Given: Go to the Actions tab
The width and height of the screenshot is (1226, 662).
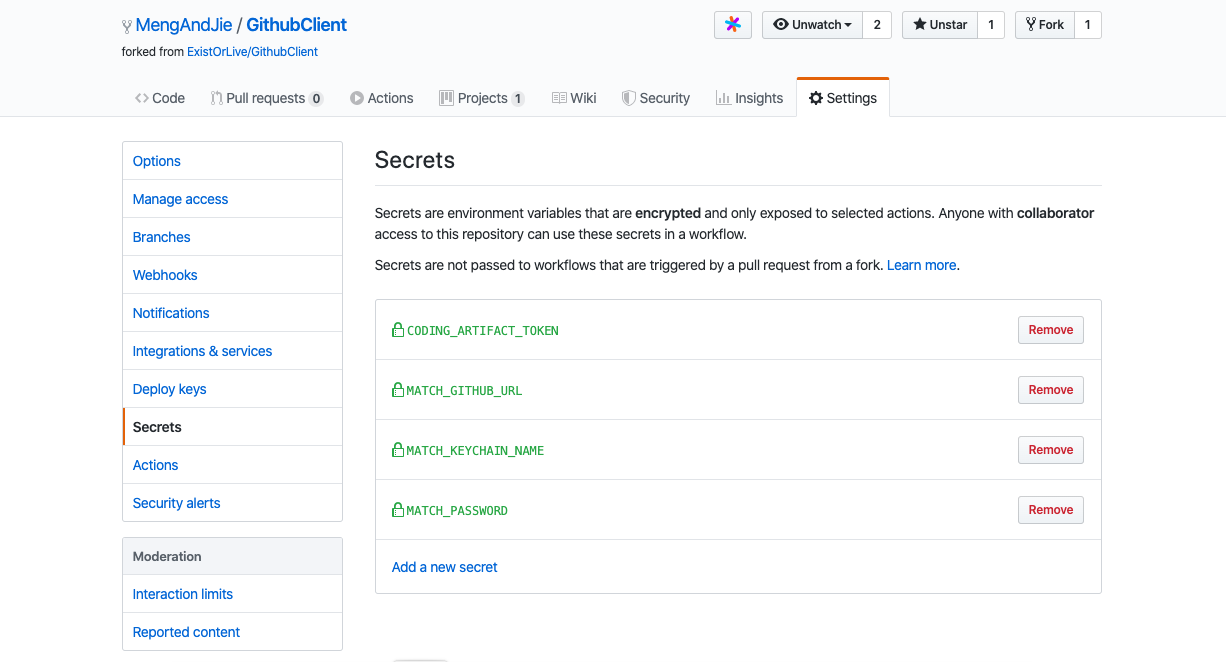Looking at the screenshot, I should coord(381,98).
